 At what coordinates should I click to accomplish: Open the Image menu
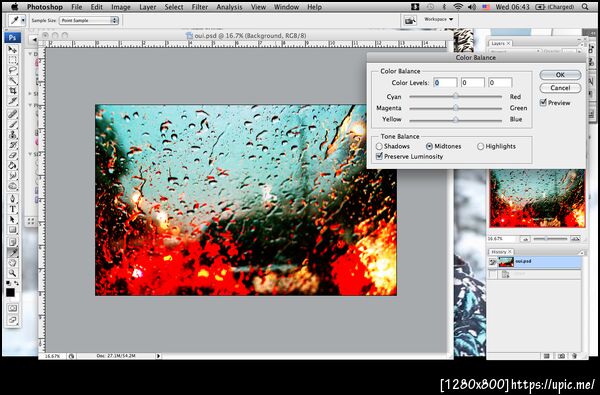tap(121, 7)
